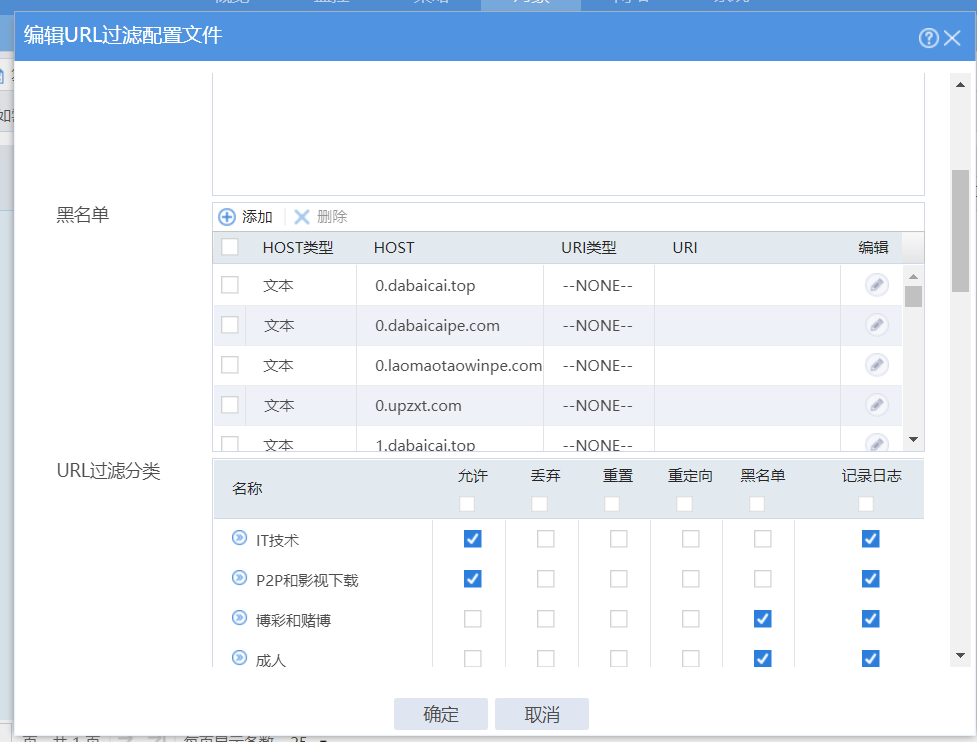The width and height of the screenshot is (977, 742).
Task: Click the 确定 confirm button
Action: (x=441, y=714)
